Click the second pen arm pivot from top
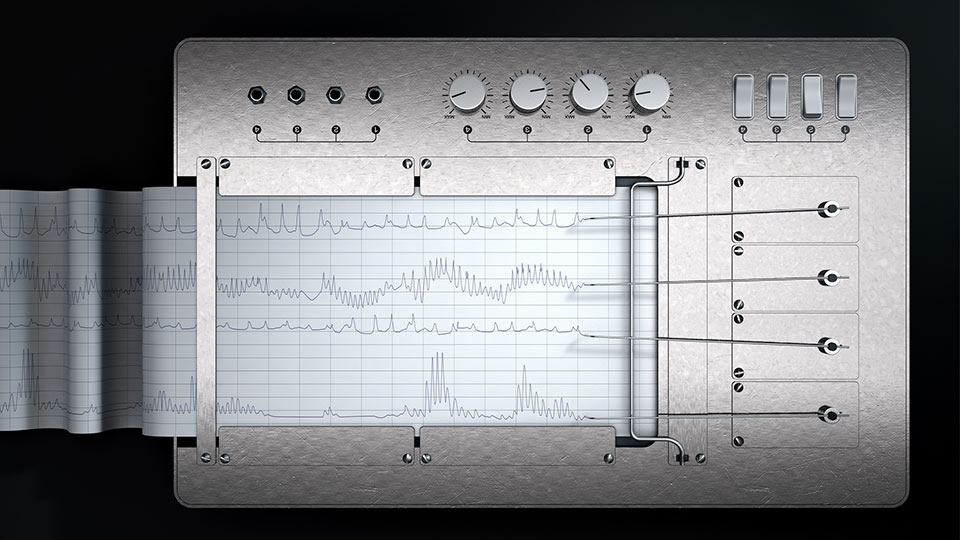 click(828, 277)
